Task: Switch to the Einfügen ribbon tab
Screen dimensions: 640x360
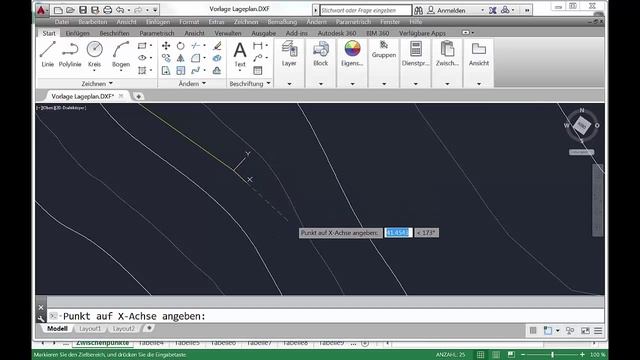Action: coord(77,33)
